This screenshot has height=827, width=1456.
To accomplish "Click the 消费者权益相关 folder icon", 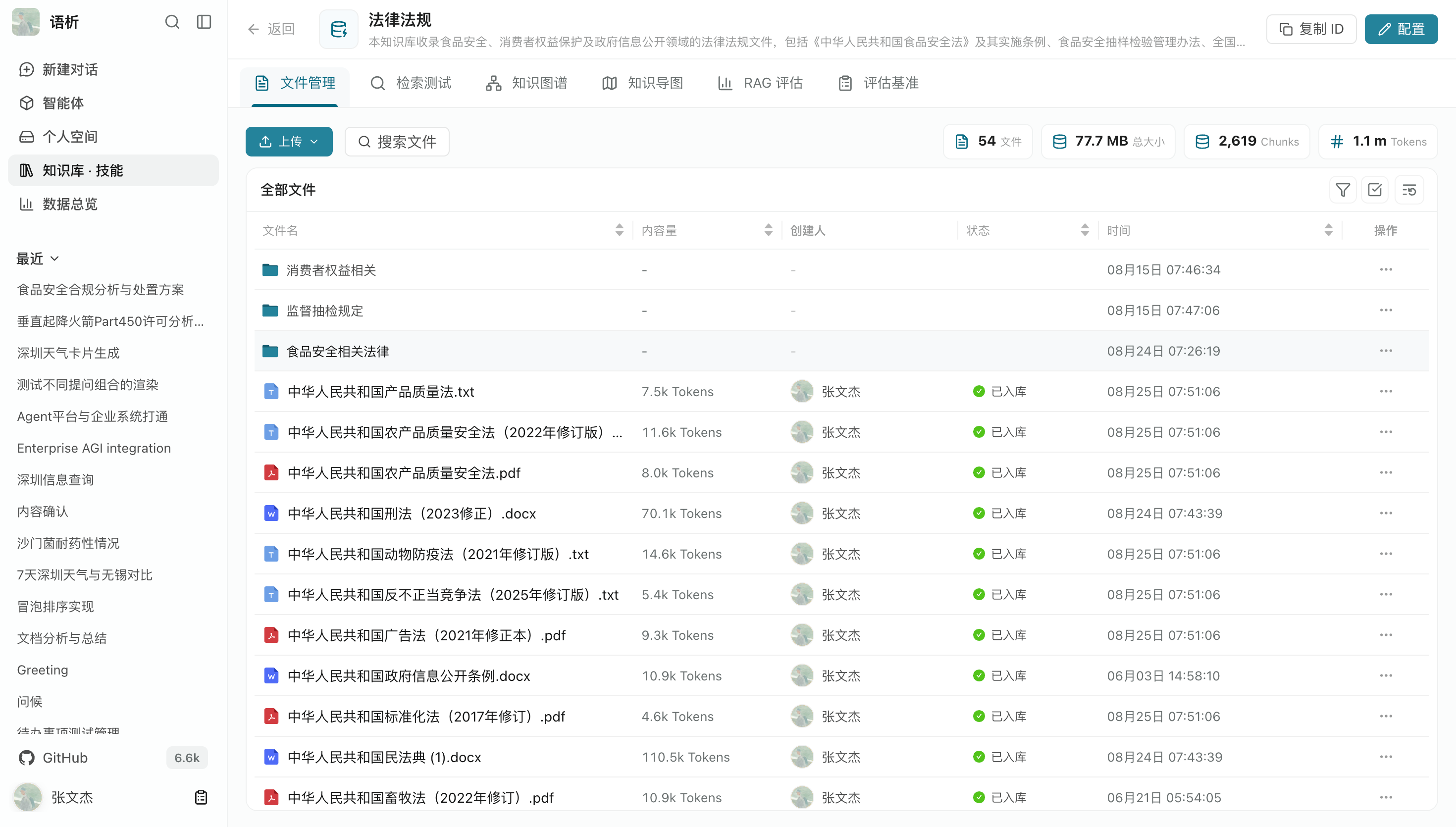I will (270, 270).
